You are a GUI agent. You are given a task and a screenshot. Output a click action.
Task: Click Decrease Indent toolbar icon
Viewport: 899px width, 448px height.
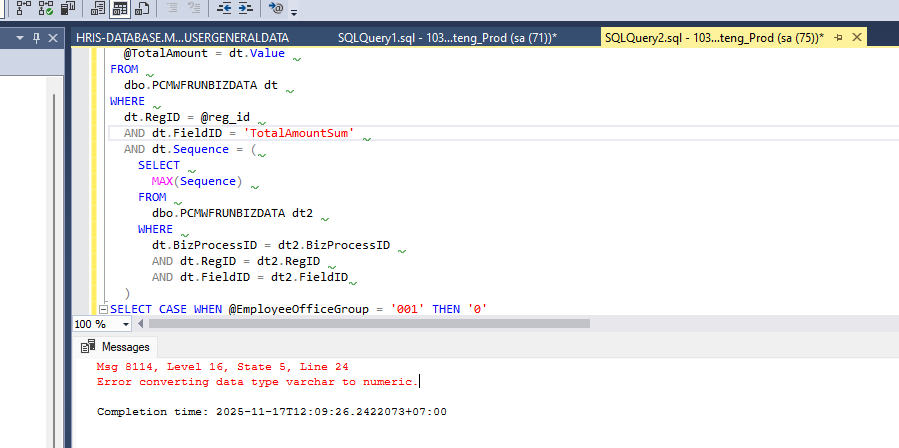click(222, 9)
